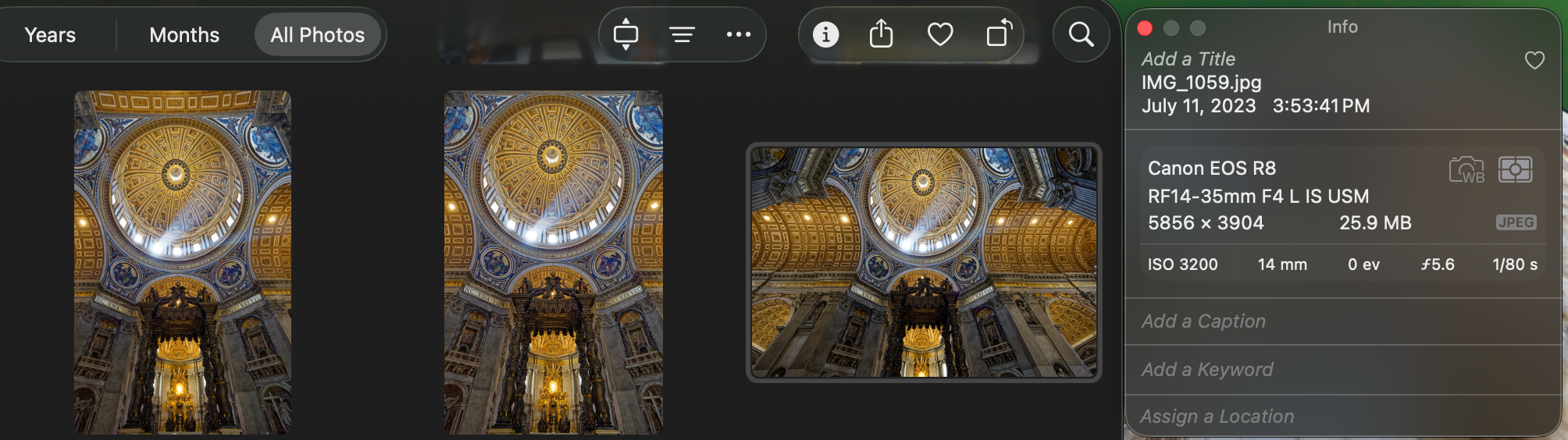
Task: Open the Search magnifier
Action: pos(1081,34)
